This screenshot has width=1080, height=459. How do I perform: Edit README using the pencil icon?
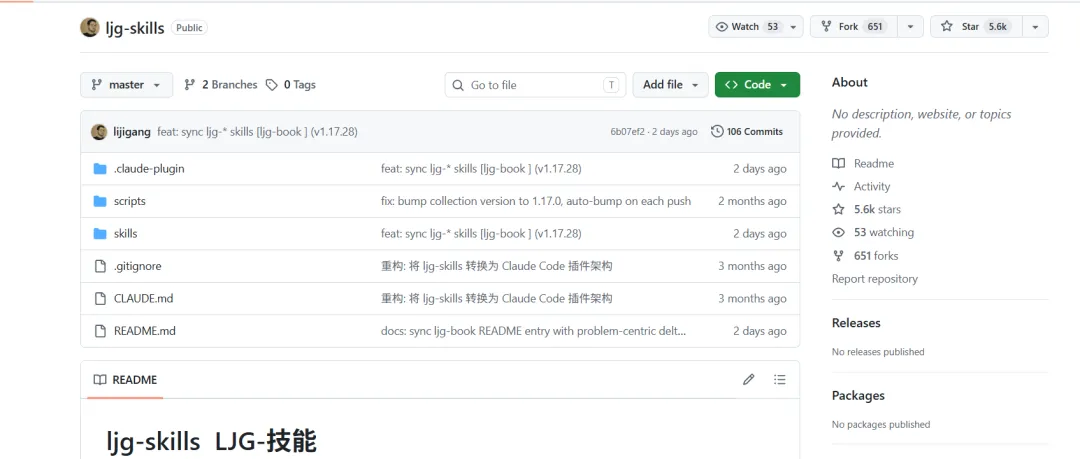coord(749,379)
